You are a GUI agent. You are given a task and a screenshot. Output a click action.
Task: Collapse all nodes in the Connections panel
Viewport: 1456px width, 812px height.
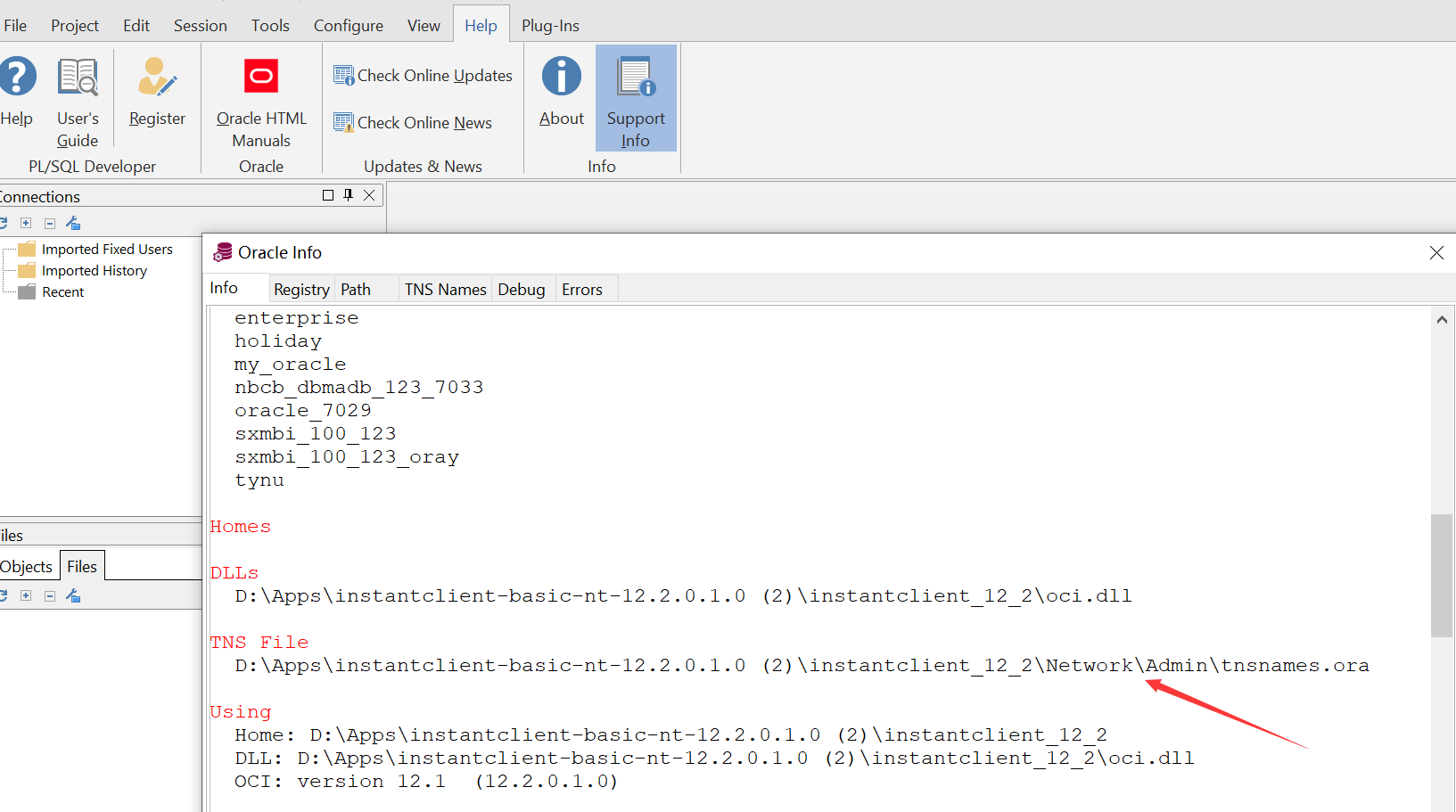(x=49, y=223)
